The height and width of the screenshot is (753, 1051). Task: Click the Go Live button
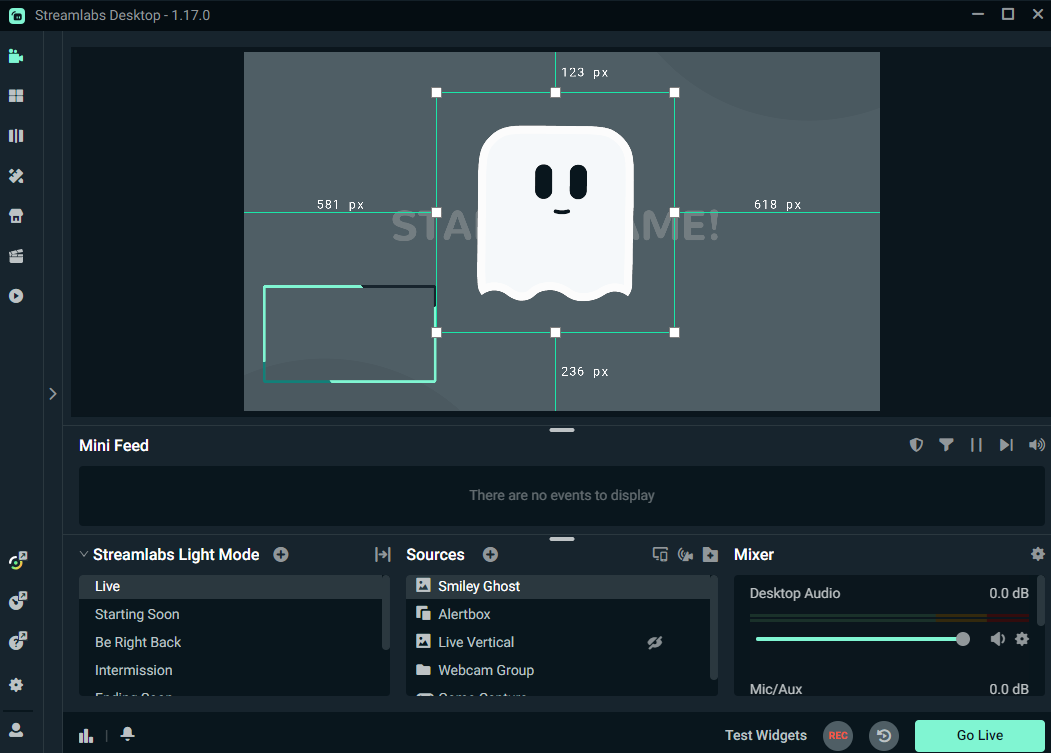click(978, 735)
